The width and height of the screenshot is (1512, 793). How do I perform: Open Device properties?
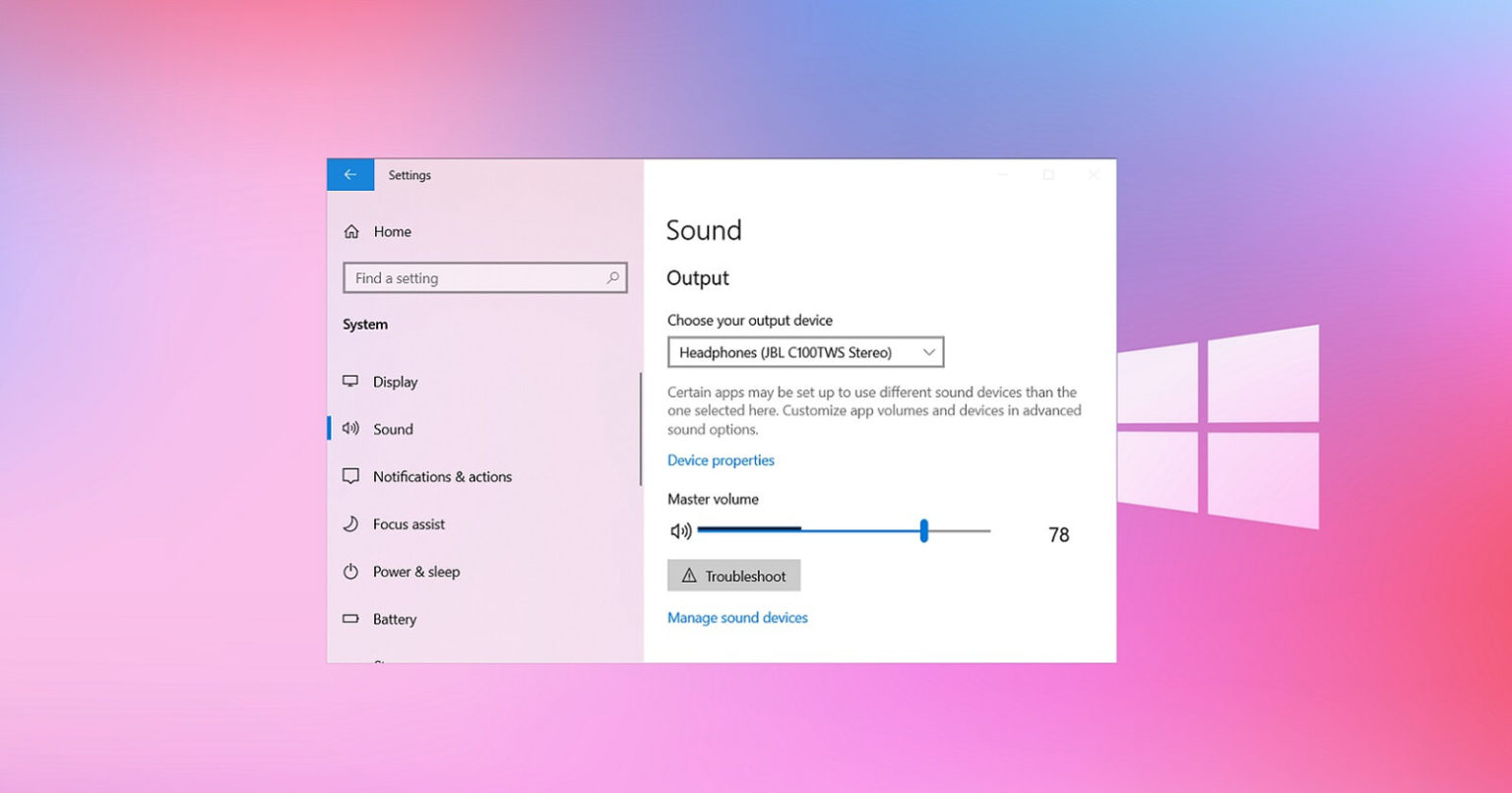tap(721, 459)
